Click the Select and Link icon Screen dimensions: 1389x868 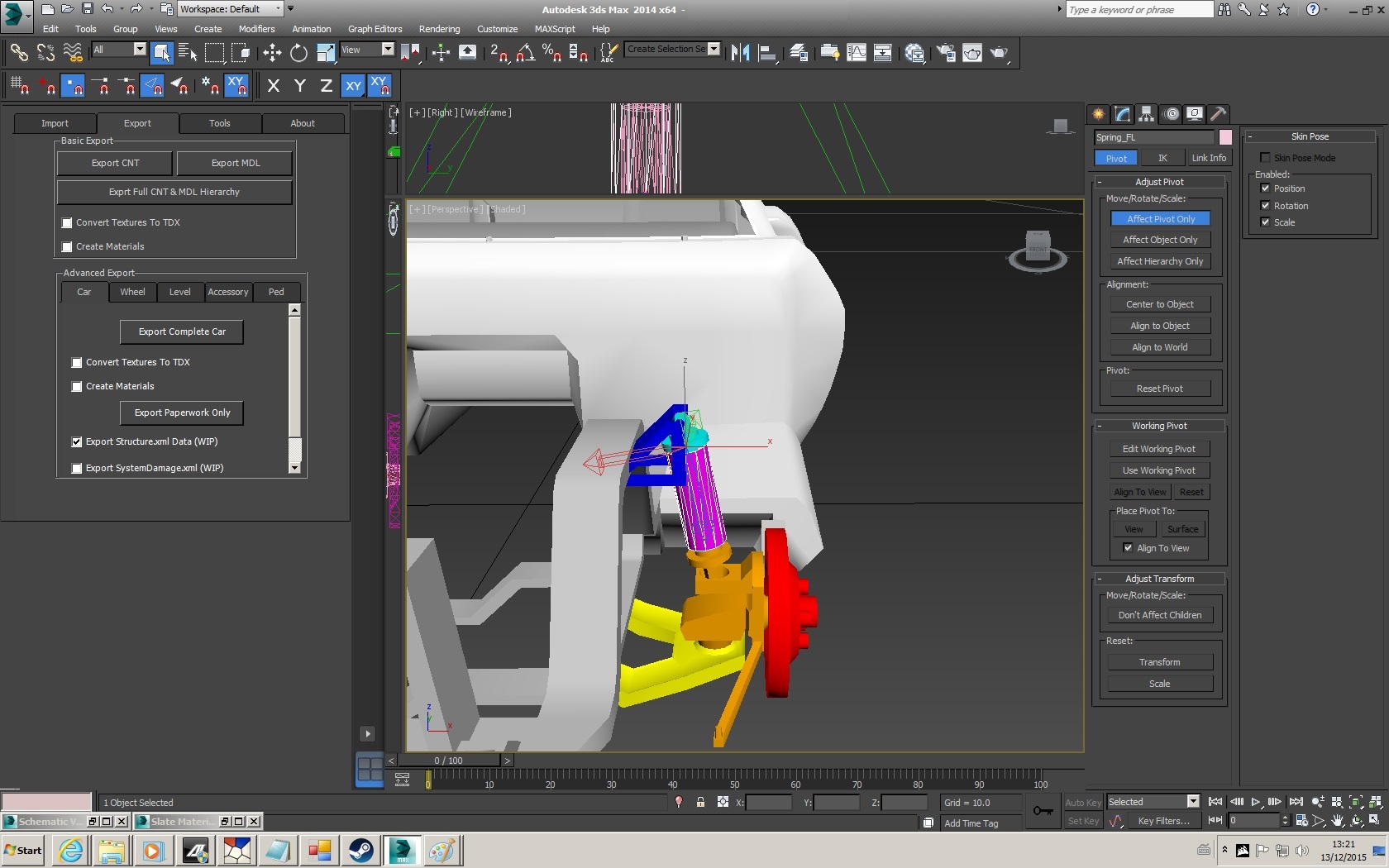(x=18, y=53)
